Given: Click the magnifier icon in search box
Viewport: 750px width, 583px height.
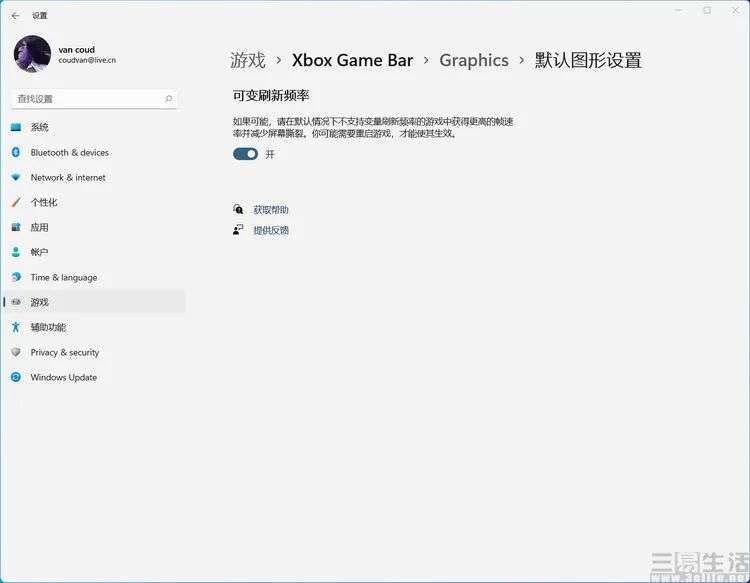Looking at the screenshot, I should pos(168,99).
